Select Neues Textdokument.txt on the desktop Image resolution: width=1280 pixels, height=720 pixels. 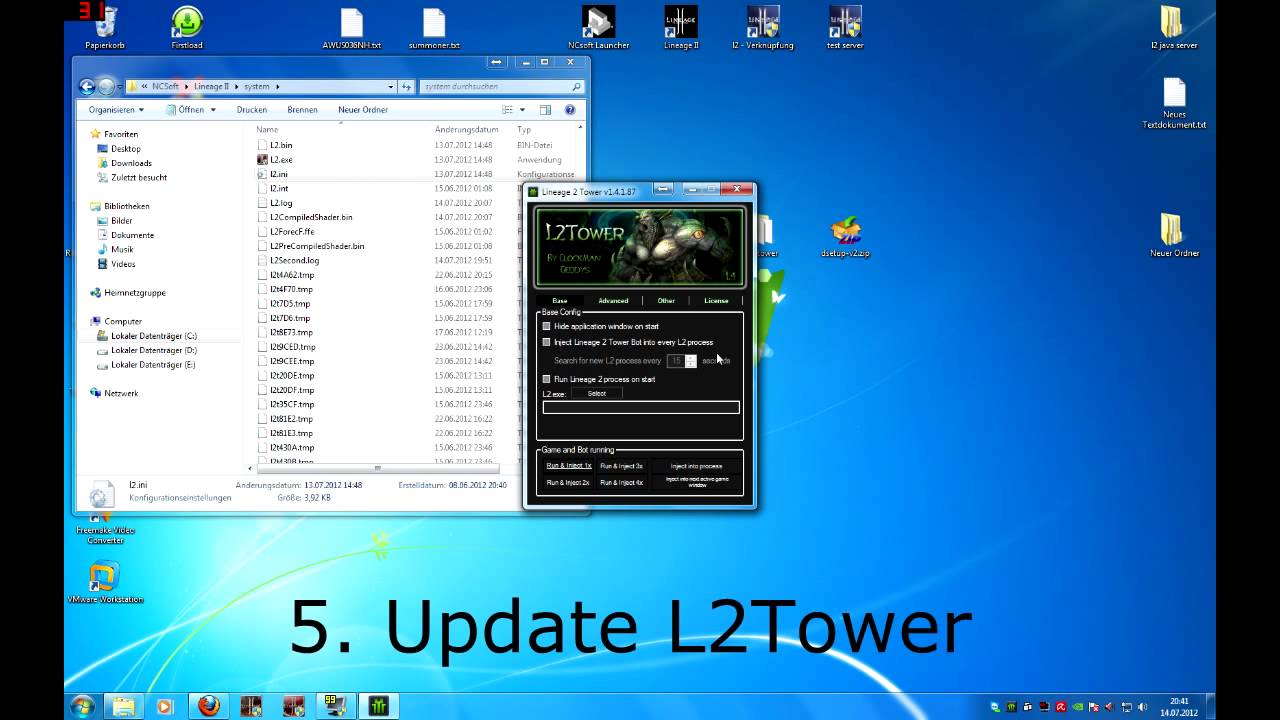click(1174, 104)
